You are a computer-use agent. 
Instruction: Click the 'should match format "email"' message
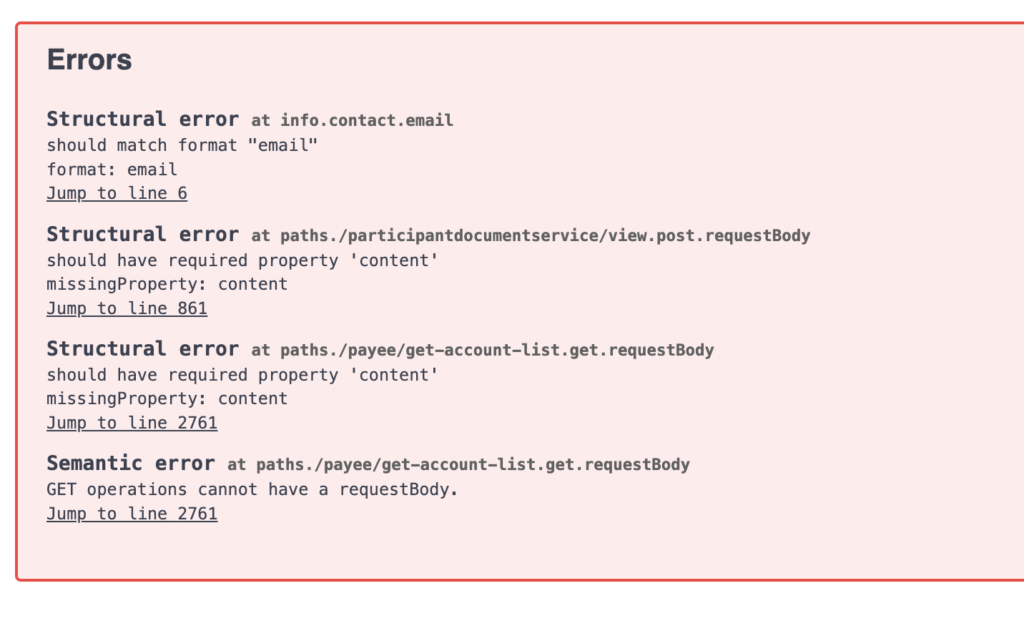tap(182, 145)
